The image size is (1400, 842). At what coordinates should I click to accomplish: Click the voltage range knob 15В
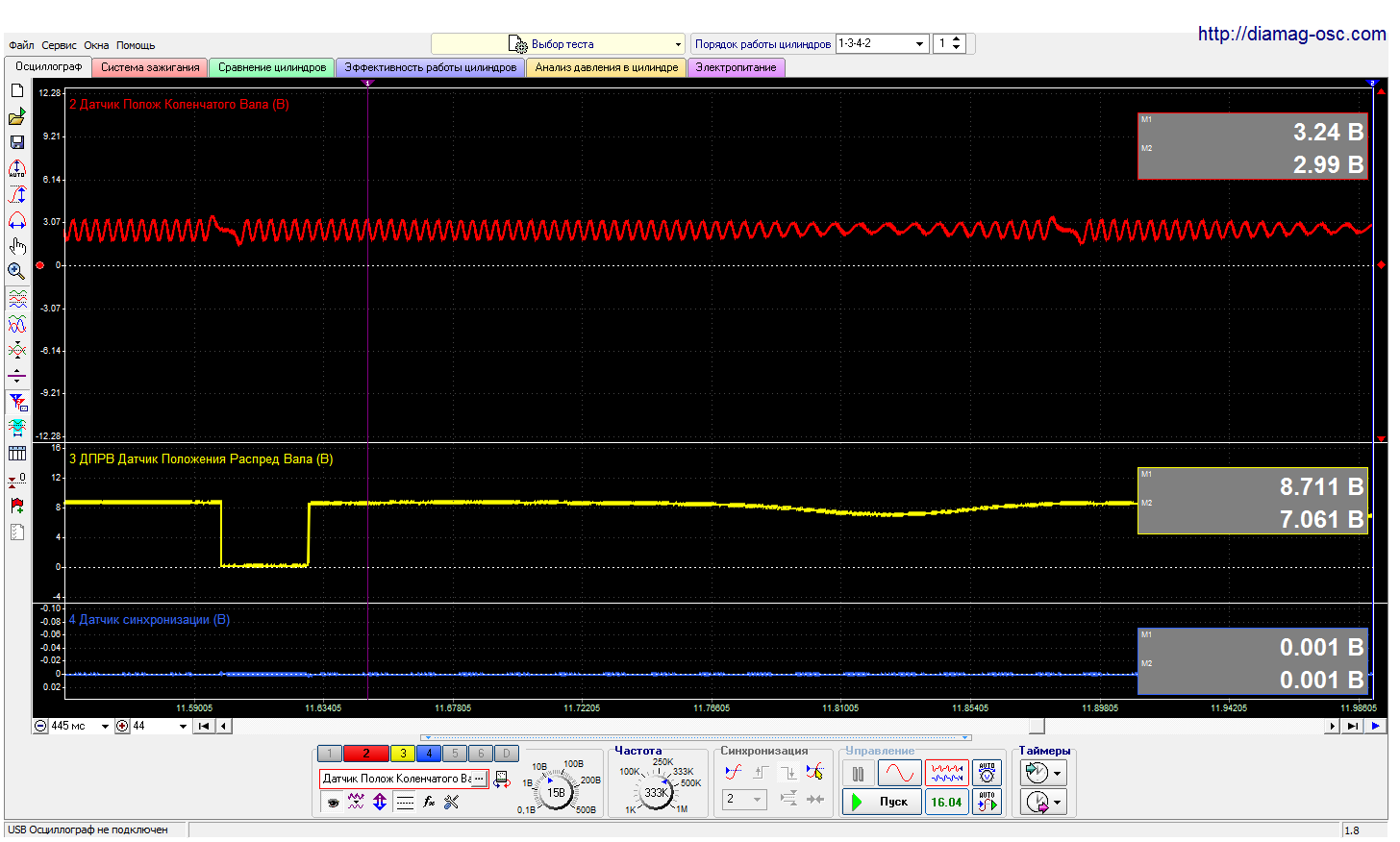556,793
